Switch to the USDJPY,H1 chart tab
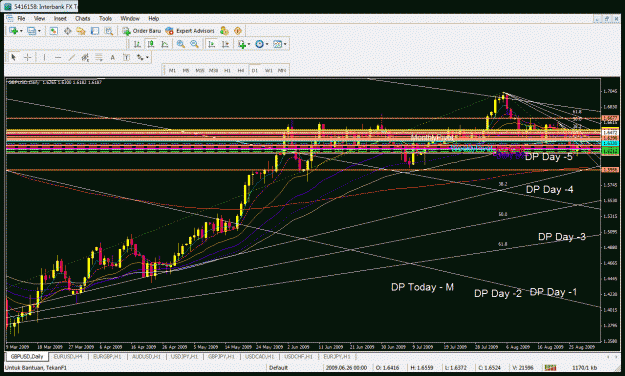Viewport: 625px width, 376px height. [184, 356]
